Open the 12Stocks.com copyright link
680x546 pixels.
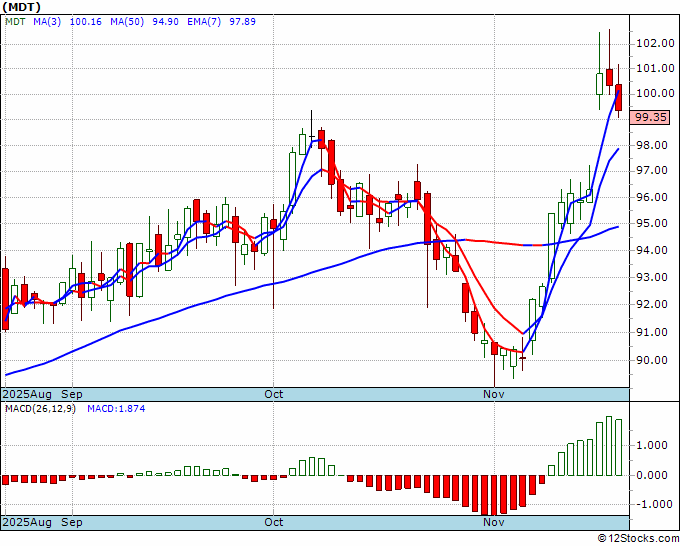pyautogui.click(x=638, y=539)
